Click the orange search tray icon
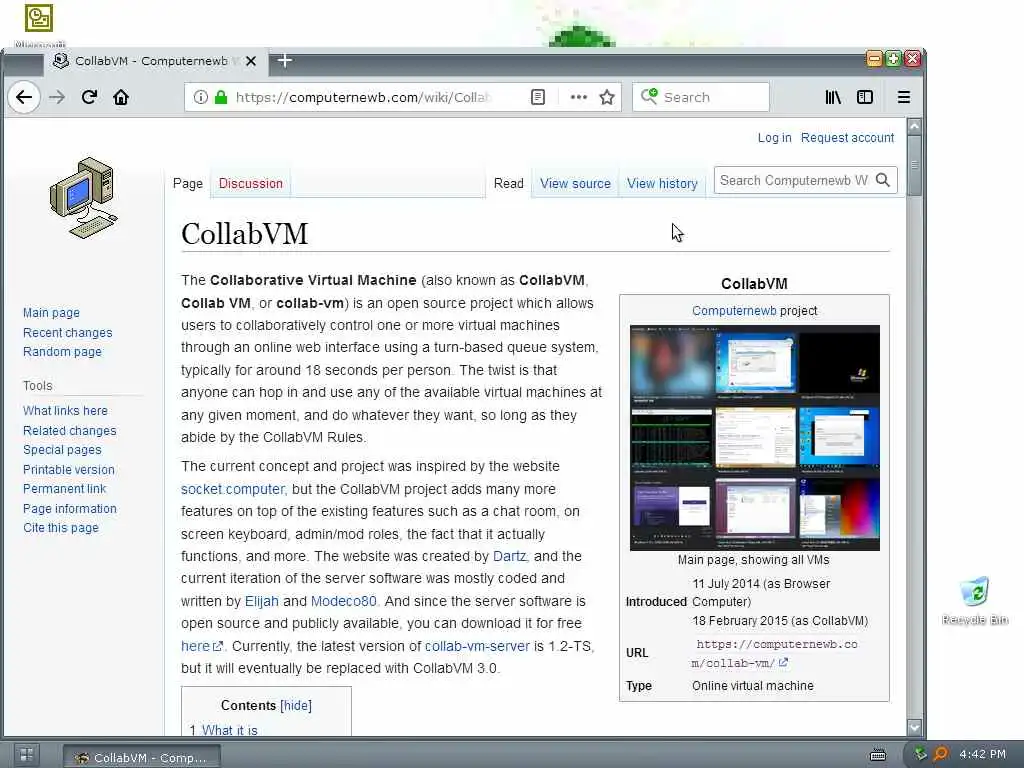 (940, 754)
